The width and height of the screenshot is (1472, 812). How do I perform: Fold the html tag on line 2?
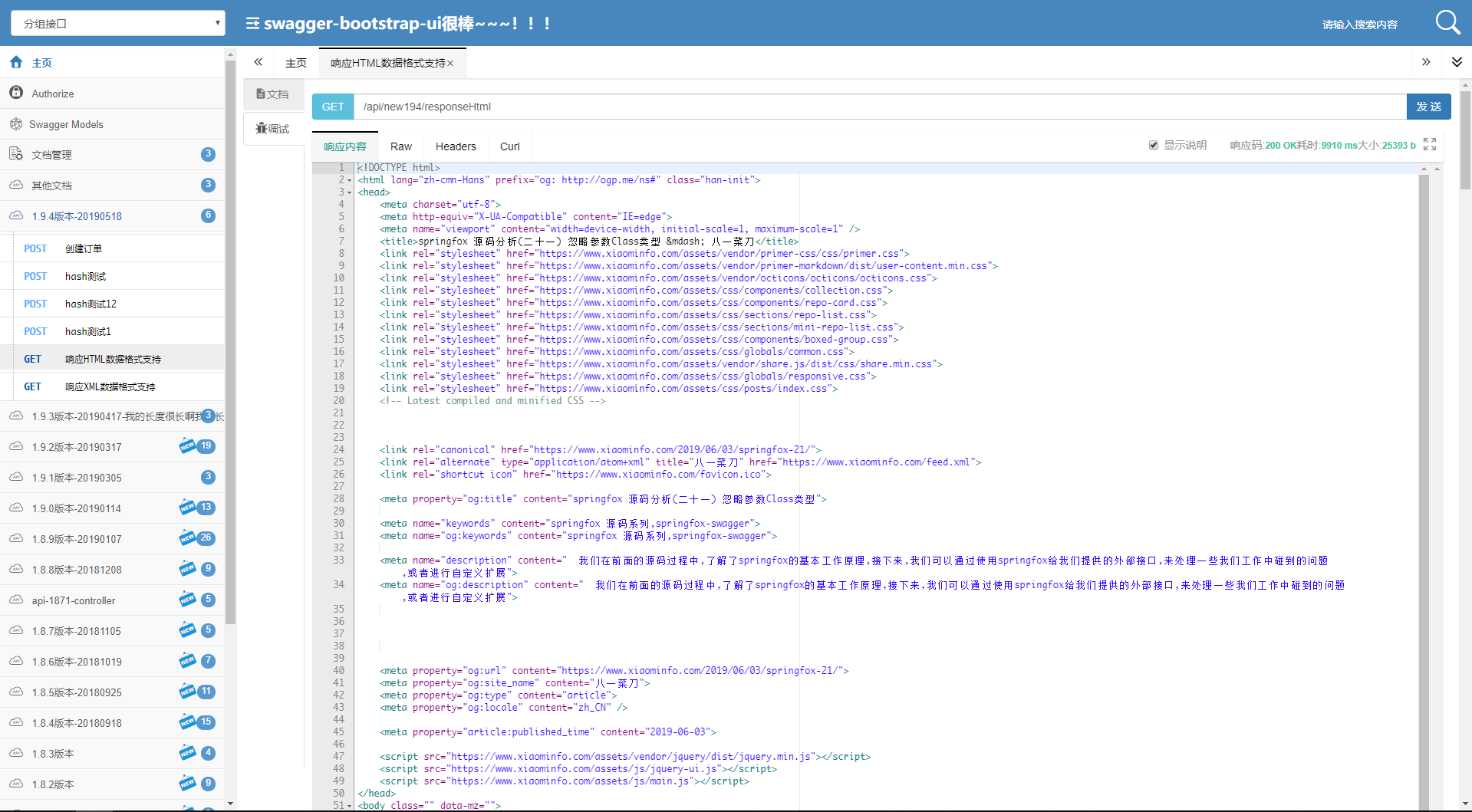coord(350,180)
